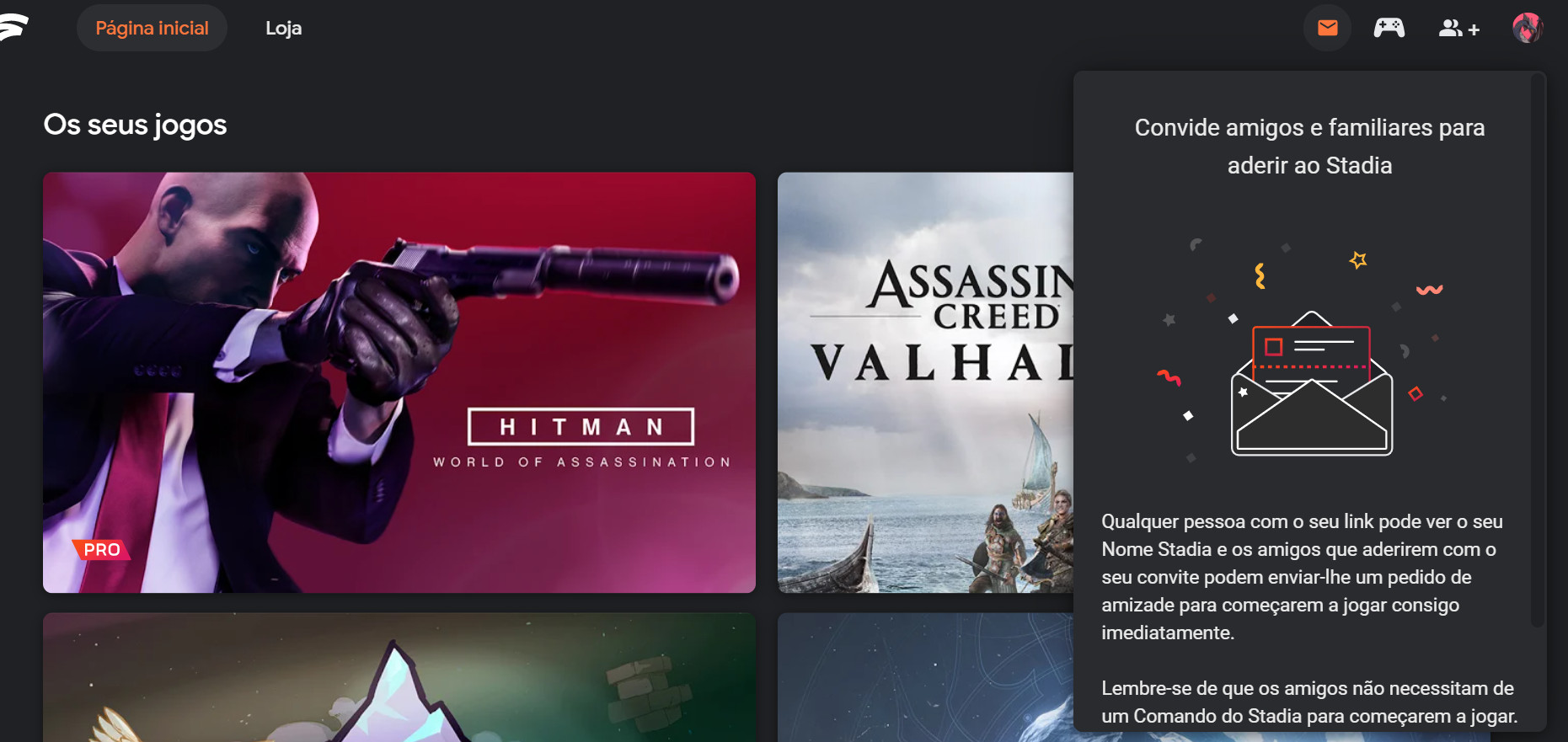Open the user profile avatar
1568x742 pixels.
click(x=1528, y=28)
